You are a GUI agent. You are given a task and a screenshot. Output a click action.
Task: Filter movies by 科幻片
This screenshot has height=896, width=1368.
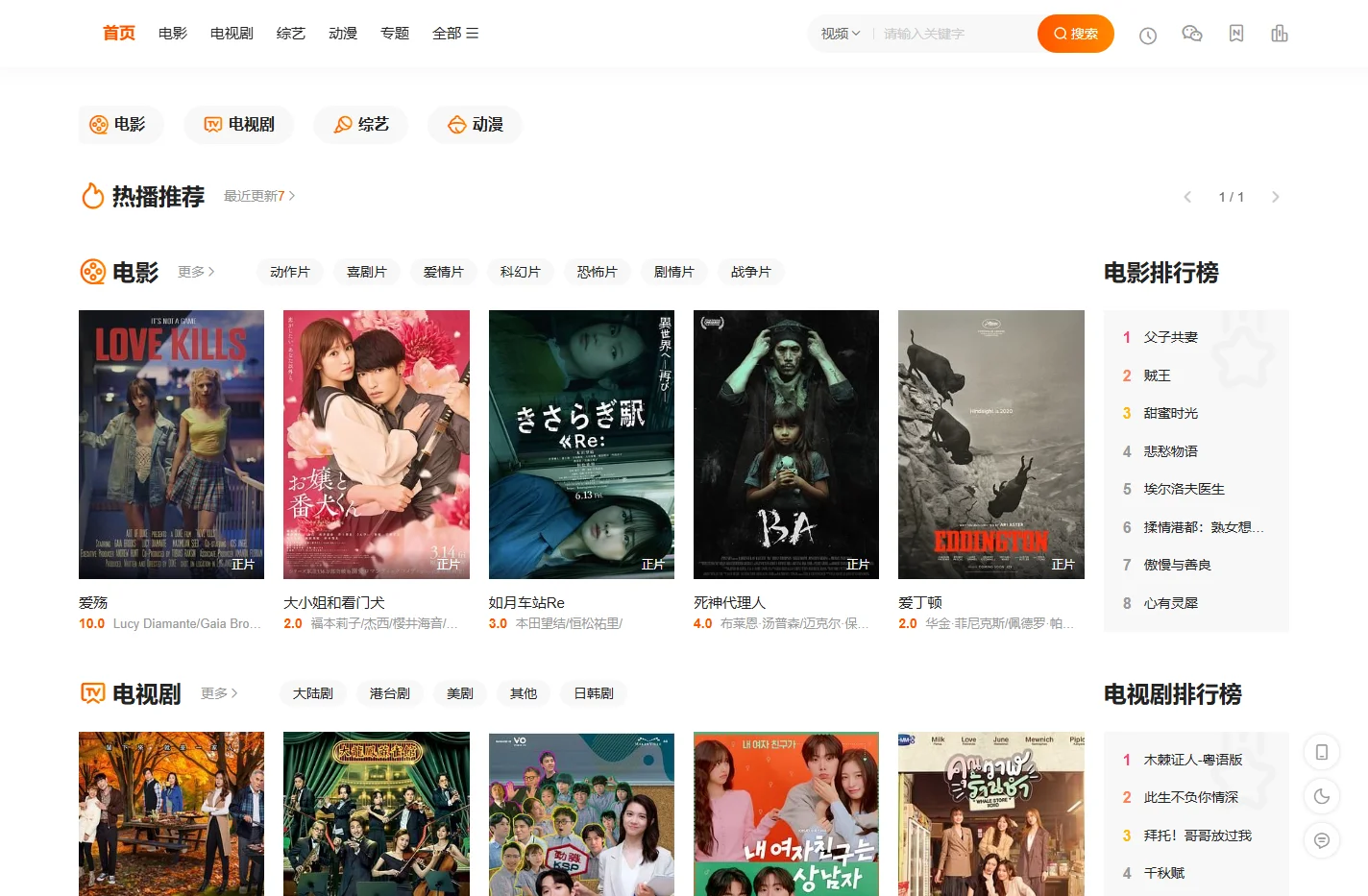[521, 272]
